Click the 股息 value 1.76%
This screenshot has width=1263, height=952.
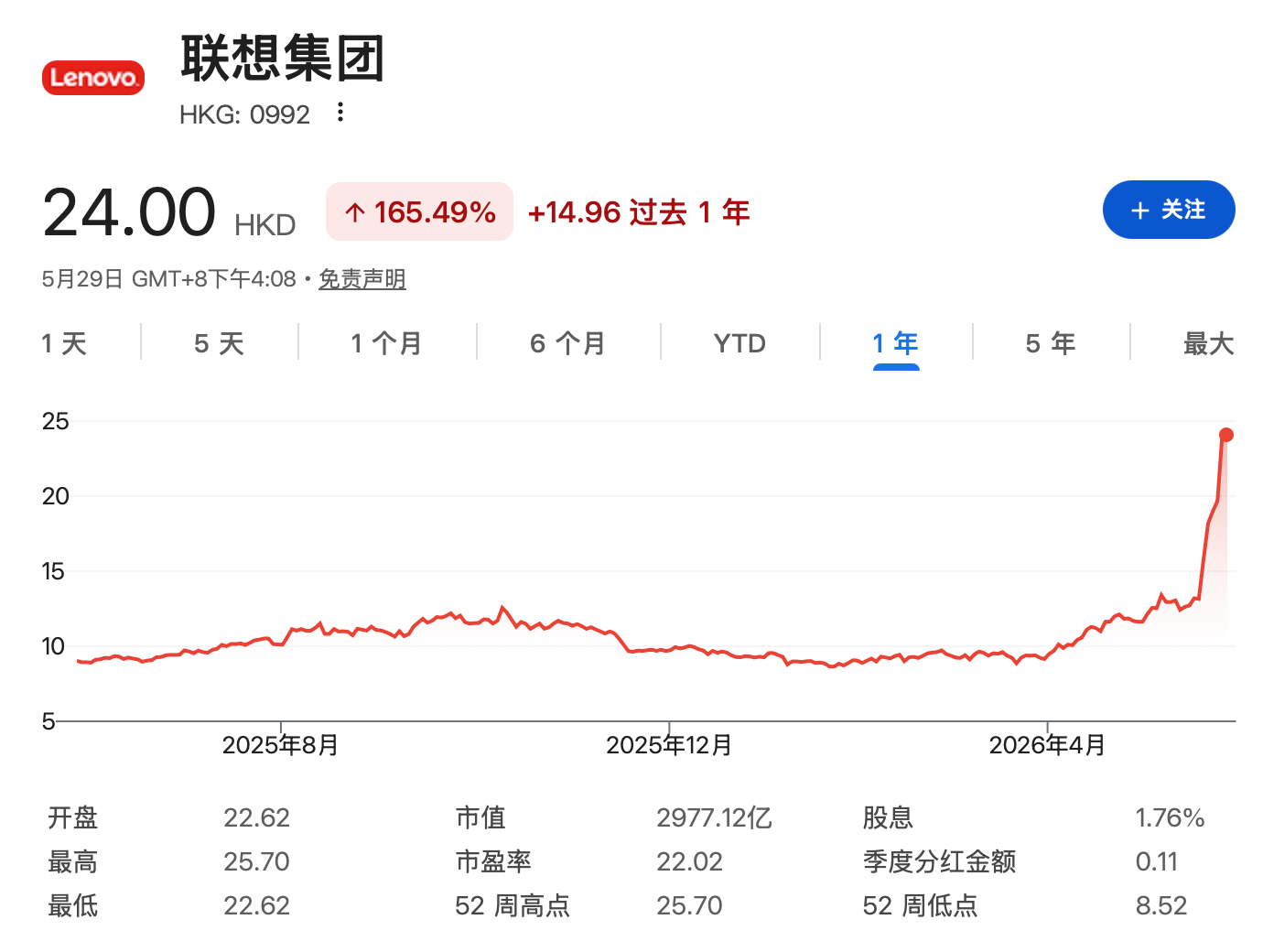click(1170, 817)
